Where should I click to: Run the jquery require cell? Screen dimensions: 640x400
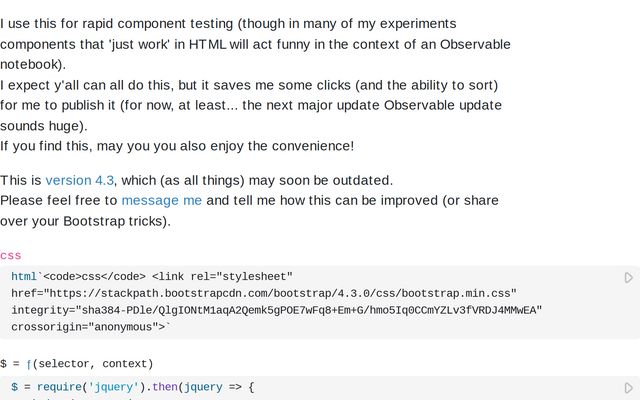629,387
